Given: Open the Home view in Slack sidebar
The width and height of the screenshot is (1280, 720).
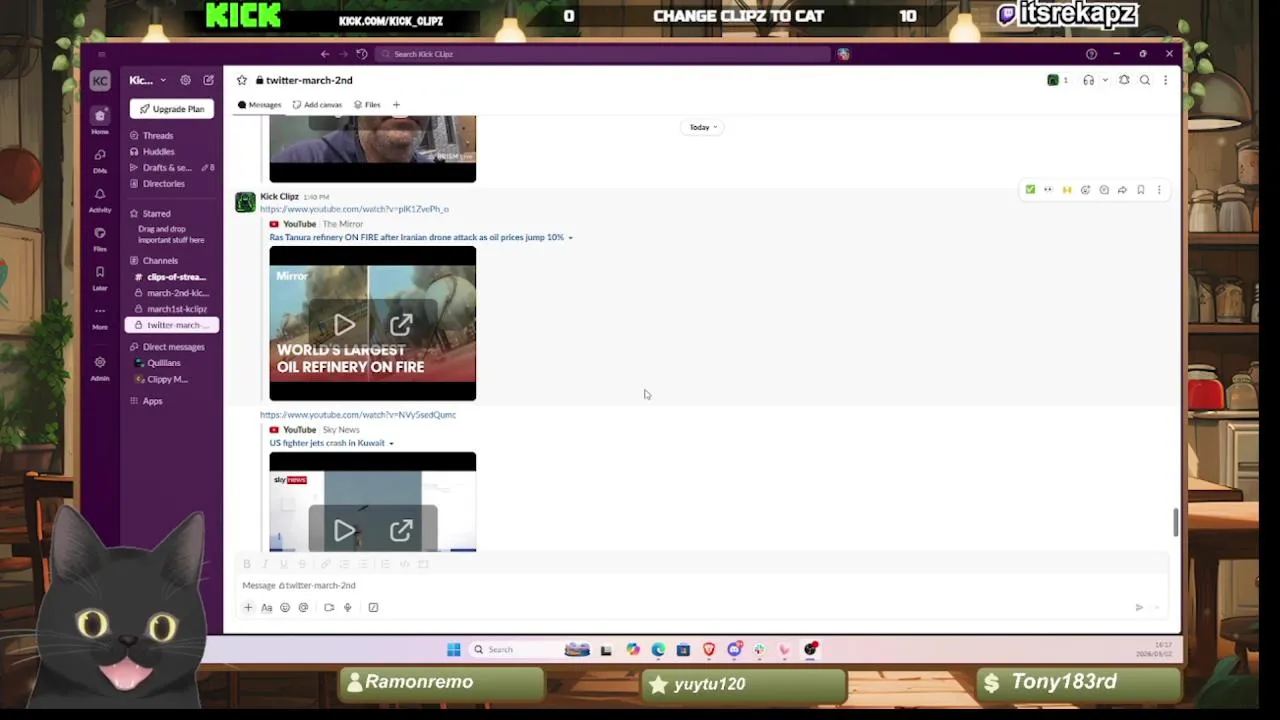Looking at the screenshot, I should point(100,120).
